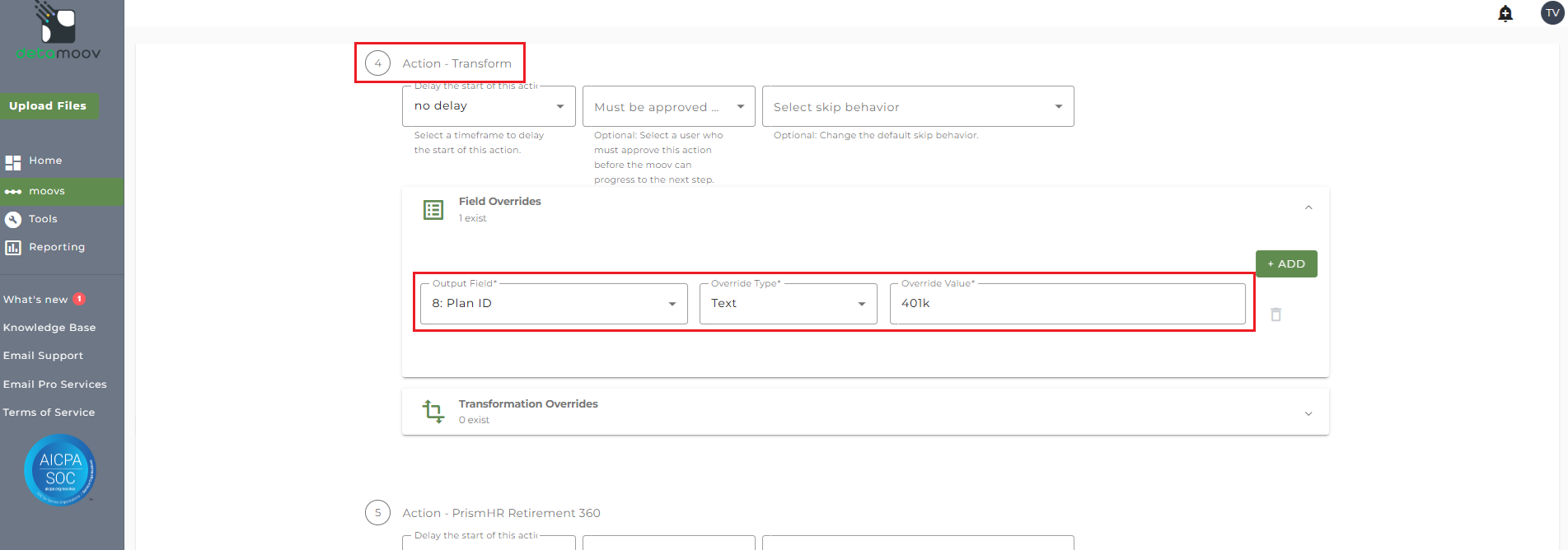Open the Must be approved dropdown
The image size is (1568, 550).
pyautogui.click(x=668, y=107)
